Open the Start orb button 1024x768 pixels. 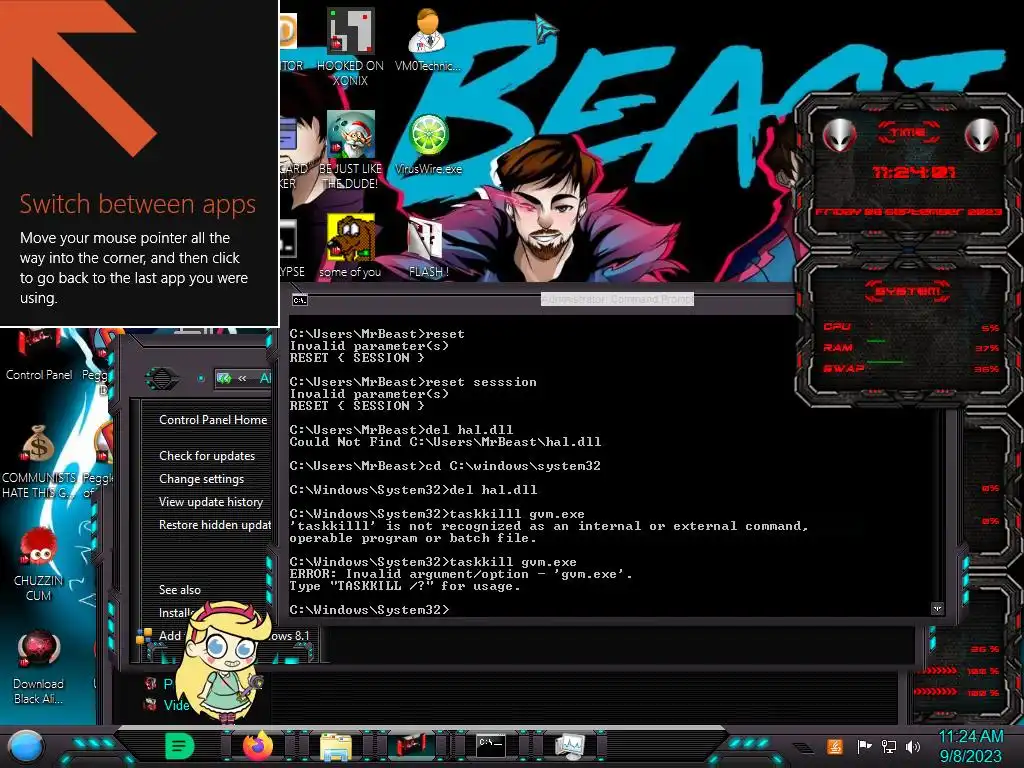pos(26,746)
